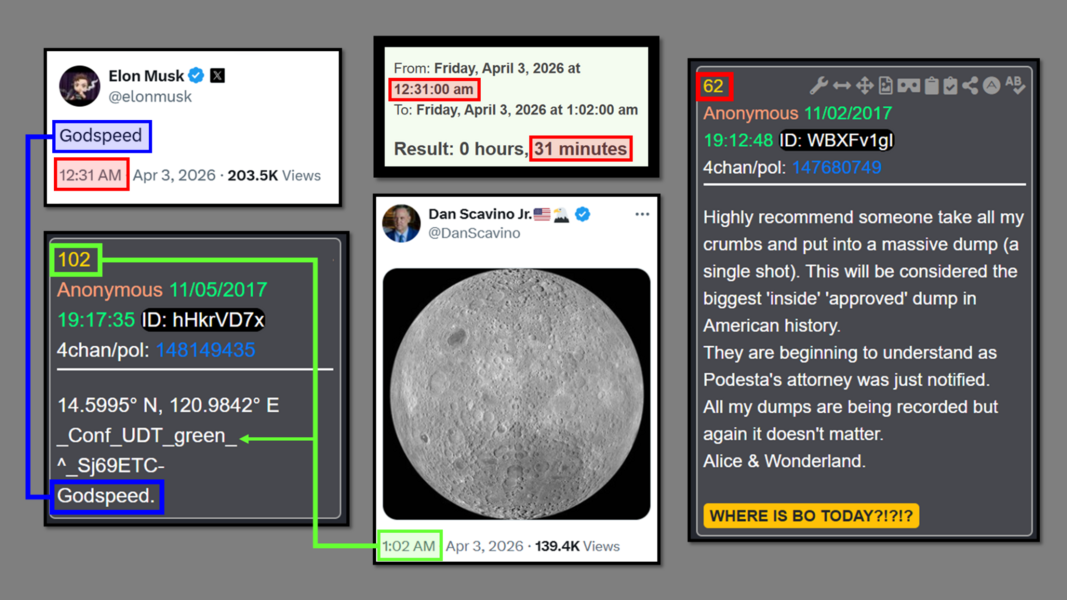Click Dan Scavino's profile avatar
1067x600 pixels.
401,223
